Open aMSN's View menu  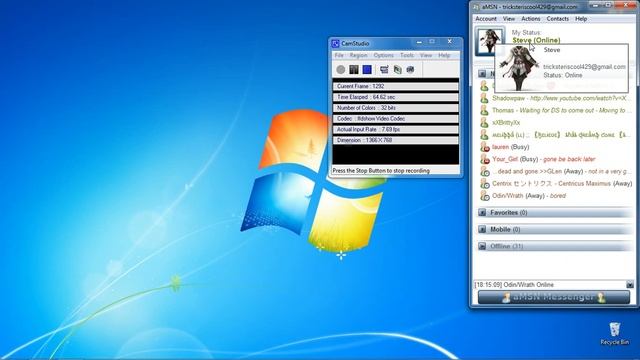(509, 19)
